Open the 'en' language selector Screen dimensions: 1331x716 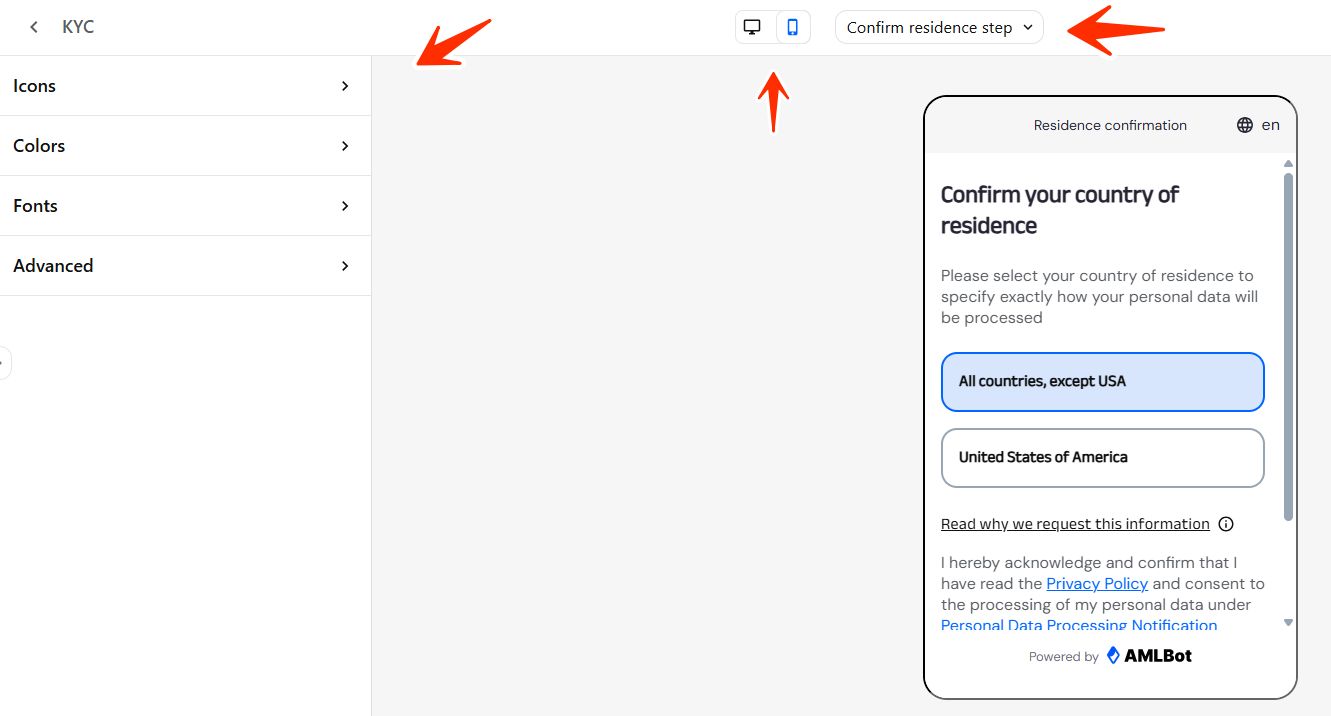(1270, 125)
